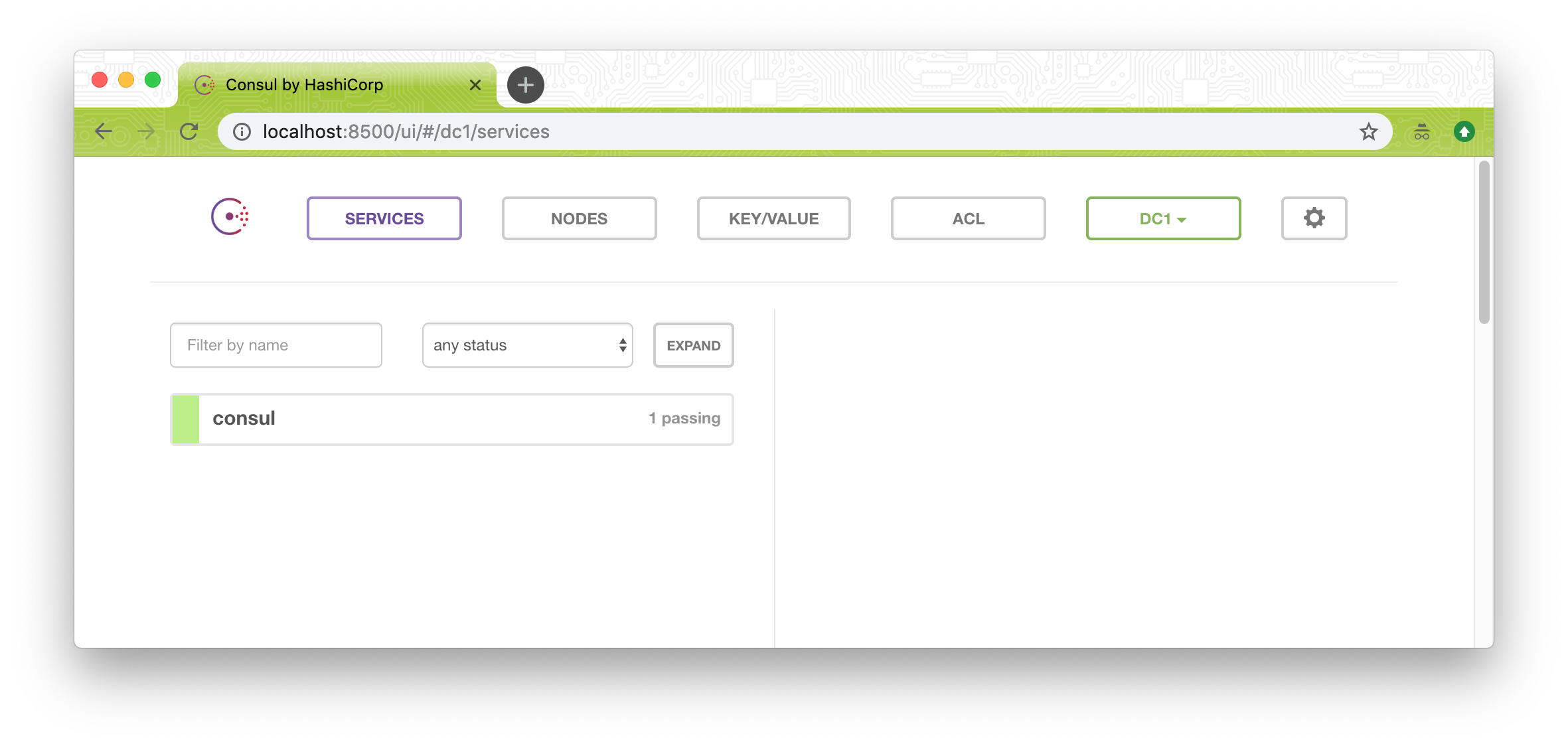This screenshot has width=1568, height=746.
Task: Switch to the NODES section
Action: tap(579, 218)
